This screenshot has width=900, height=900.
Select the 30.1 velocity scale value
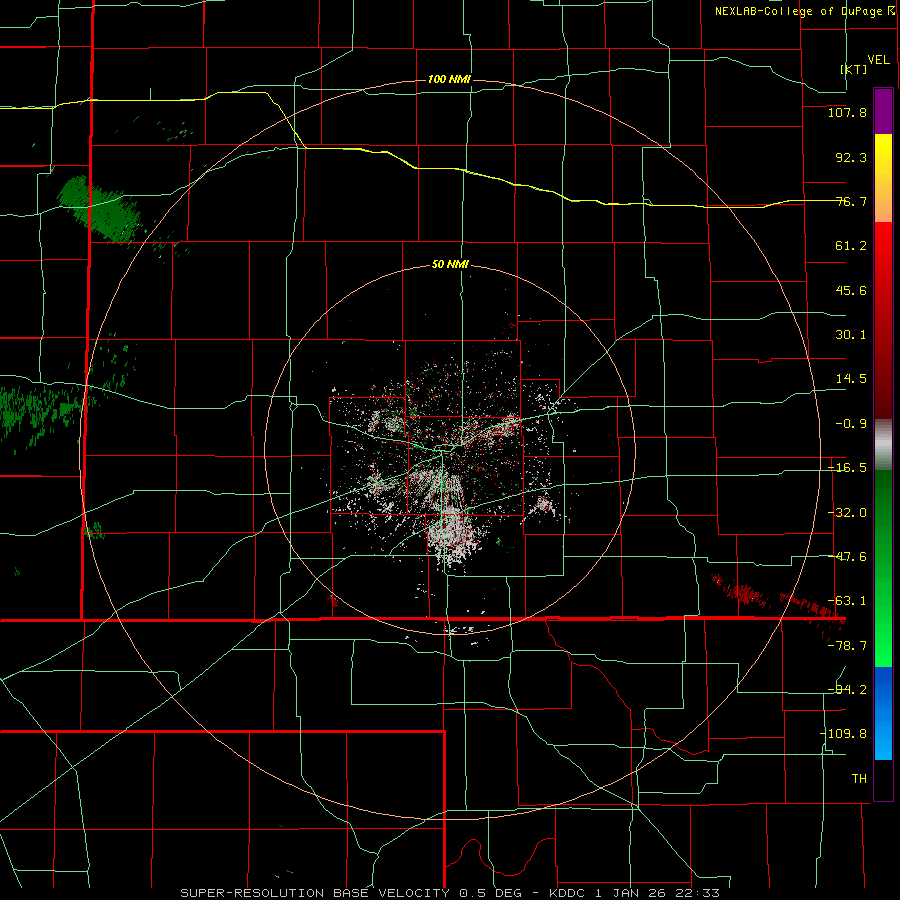pyautogui.click(x=851, y=335)
